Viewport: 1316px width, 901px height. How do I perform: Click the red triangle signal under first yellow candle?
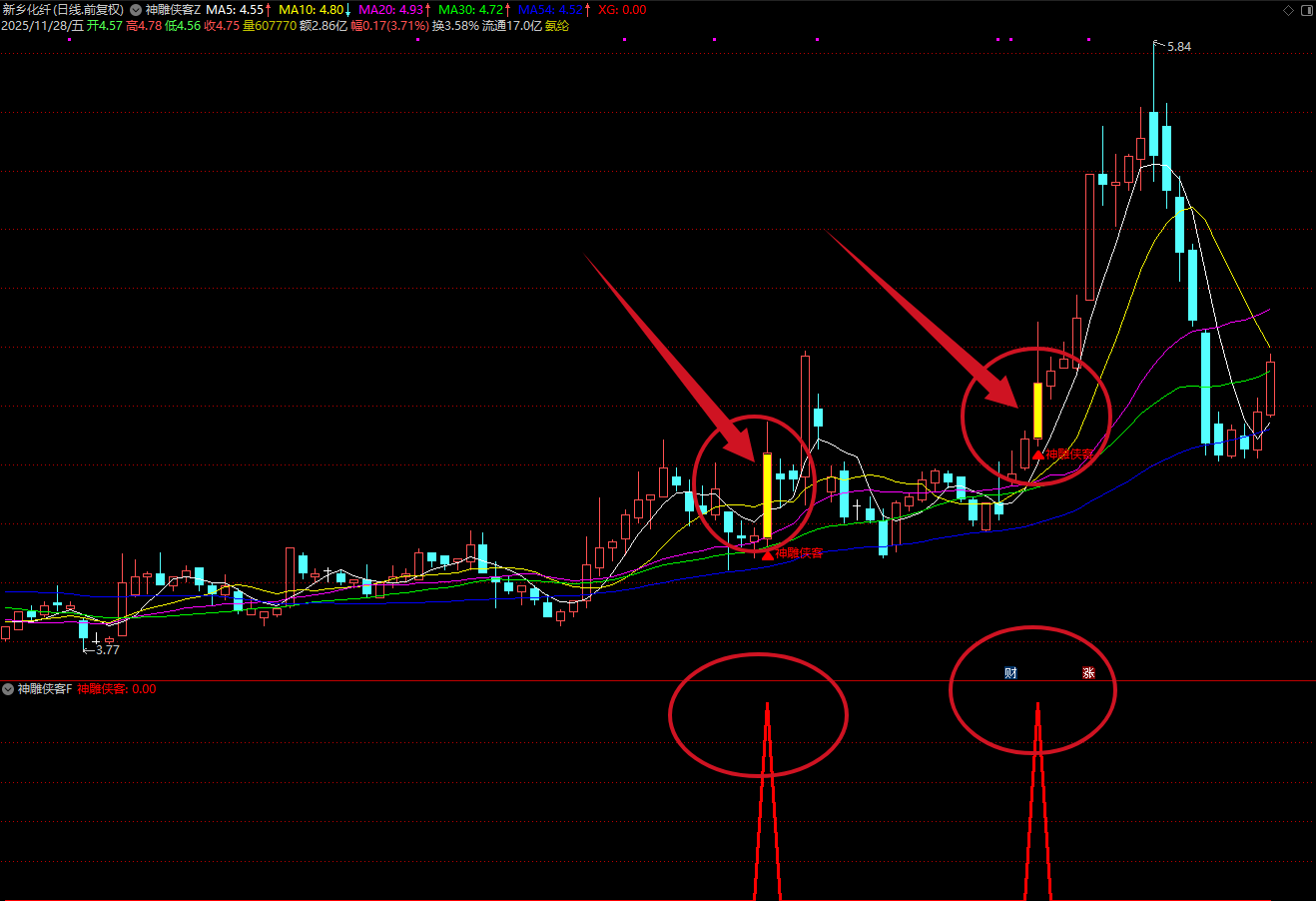[x=767, y=554]
